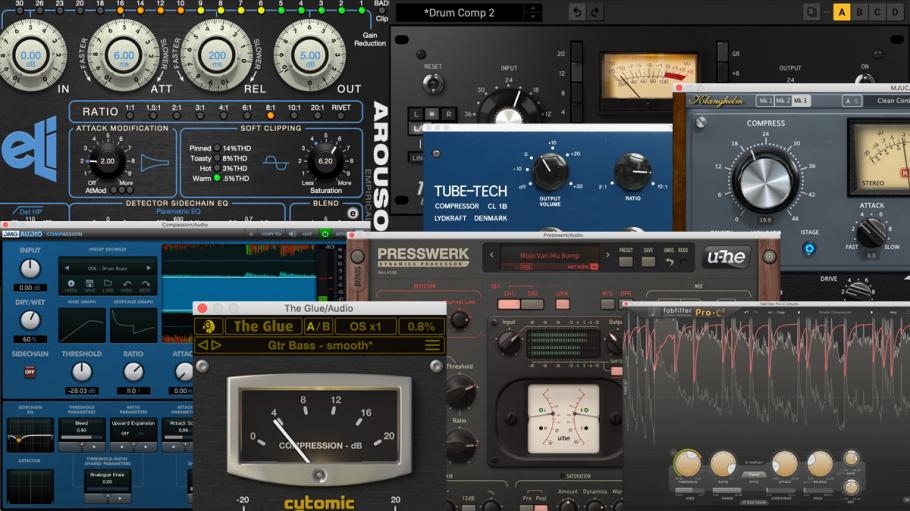This screenshot has height=511, width=910.
Task: Select Mk 2 model in Klanghelm MJUC
Action: tap(782, 100)
